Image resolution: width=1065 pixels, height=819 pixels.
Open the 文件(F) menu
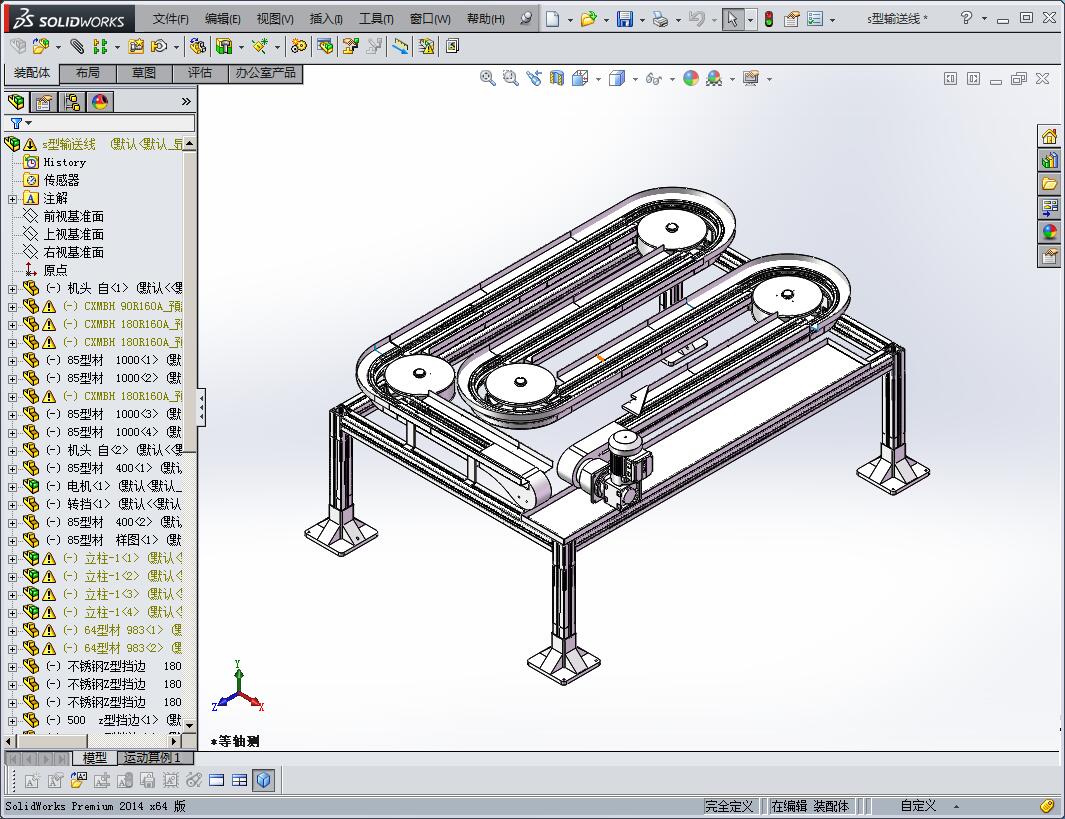coord(170,19)
